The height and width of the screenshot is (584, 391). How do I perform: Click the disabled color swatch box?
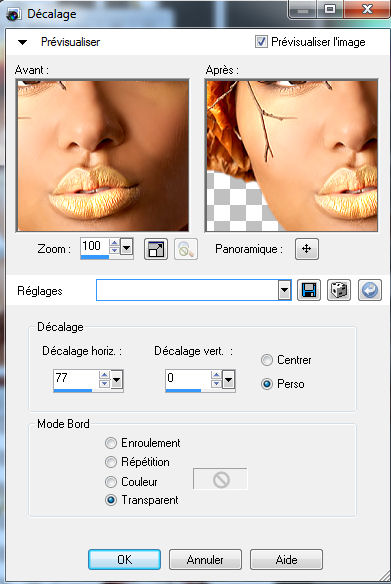coord(220,479)
